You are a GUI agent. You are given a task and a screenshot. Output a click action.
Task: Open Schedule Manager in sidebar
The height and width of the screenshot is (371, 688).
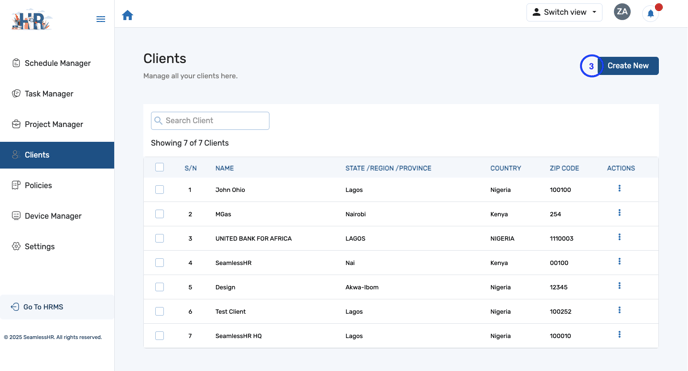pos(57,63)
